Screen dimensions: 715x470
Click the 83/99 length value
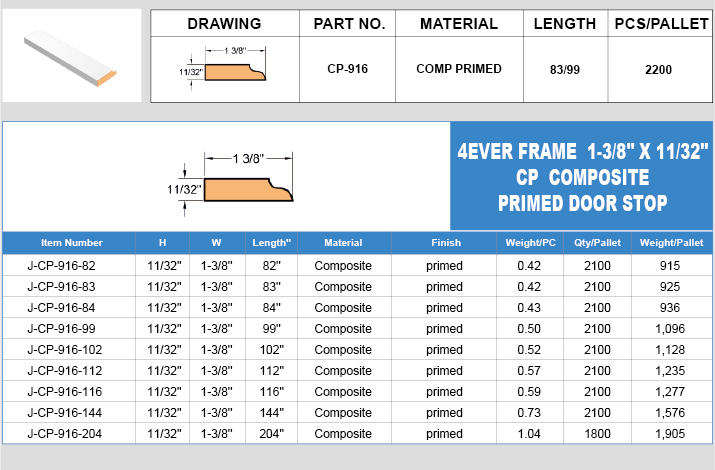pos(565,70)
